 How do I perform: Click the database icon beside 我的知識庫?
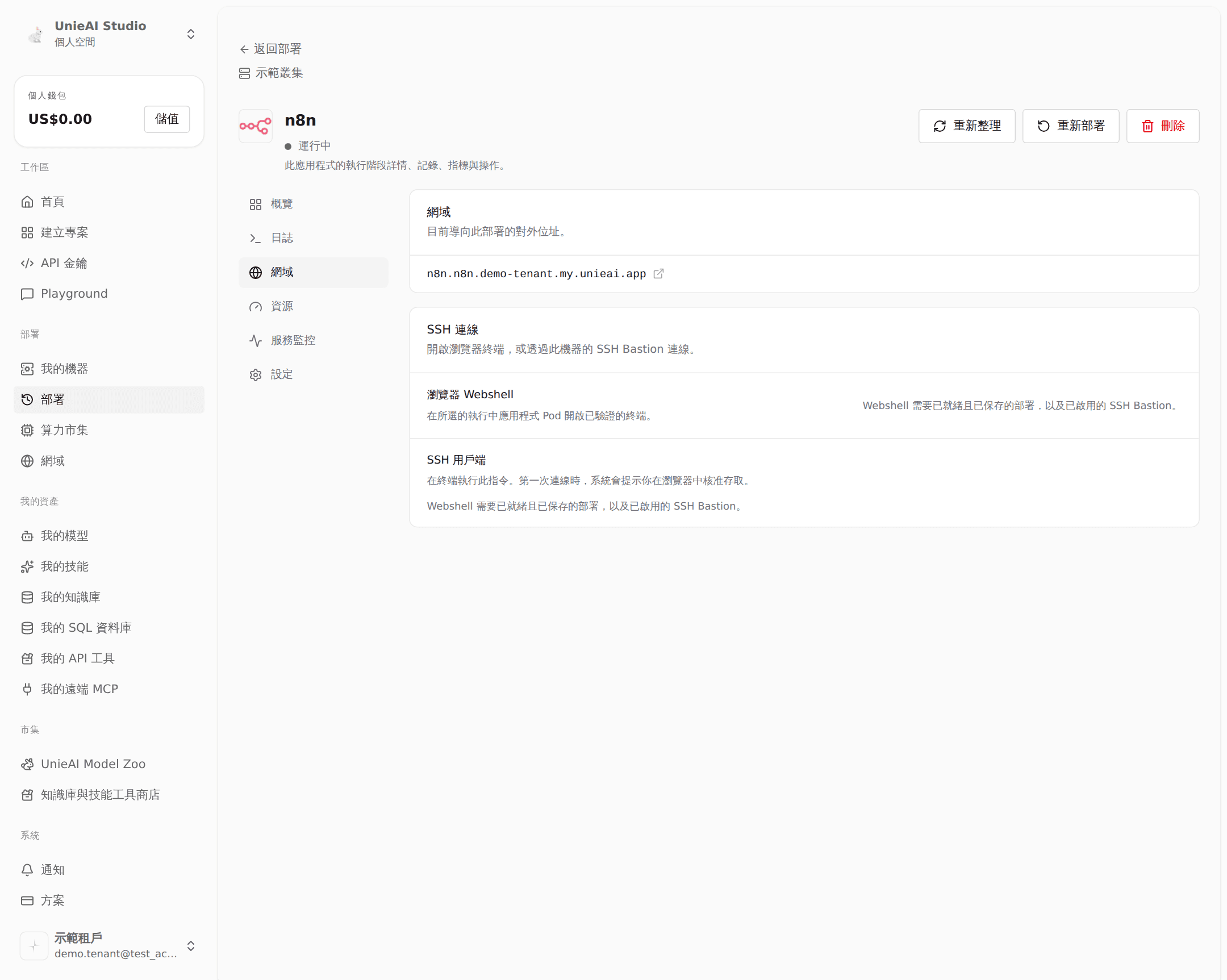[x=27, y=597]
